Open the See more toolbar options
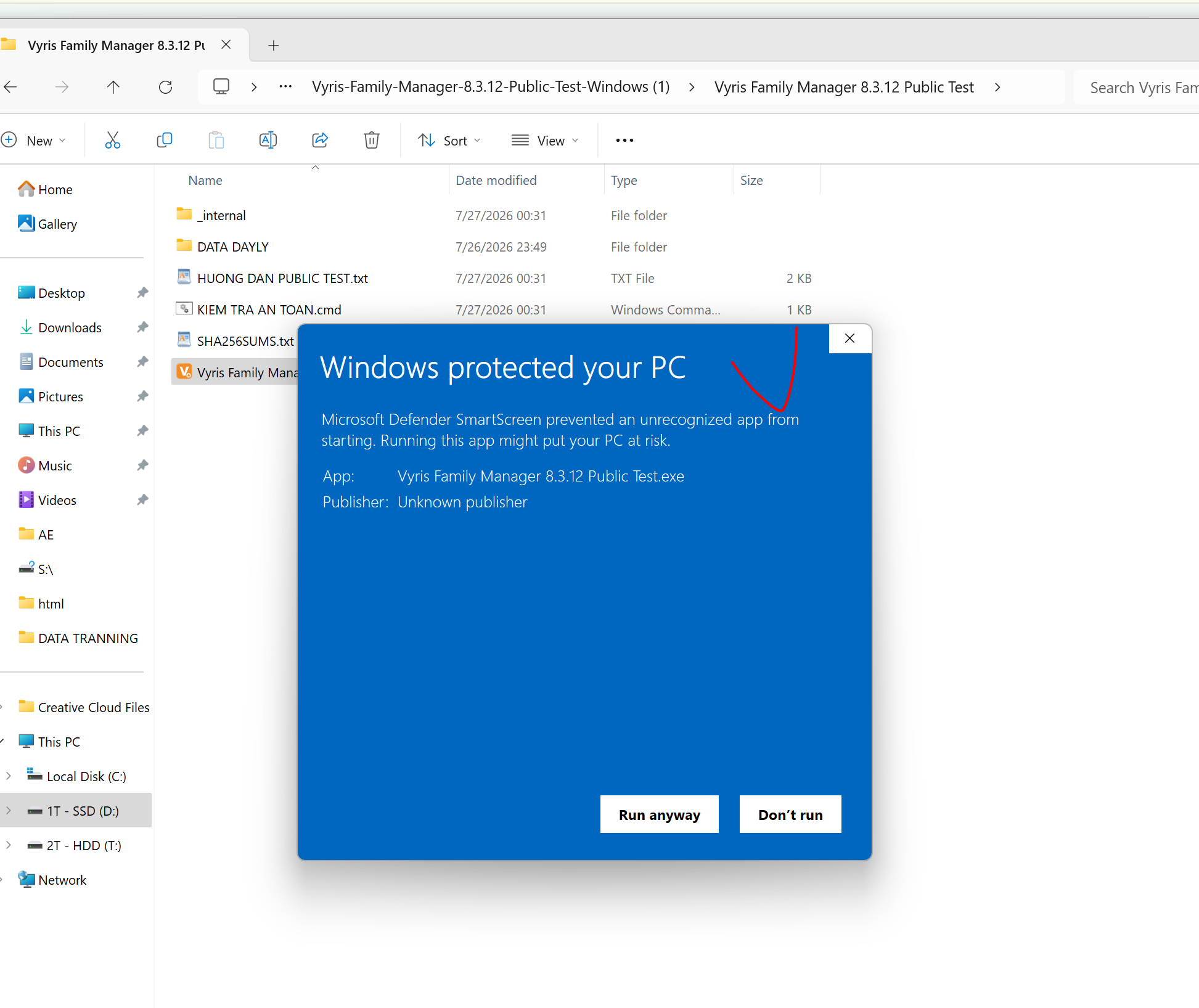The width and height of the screenshot is (1199, 1008). tap(624, 141)
